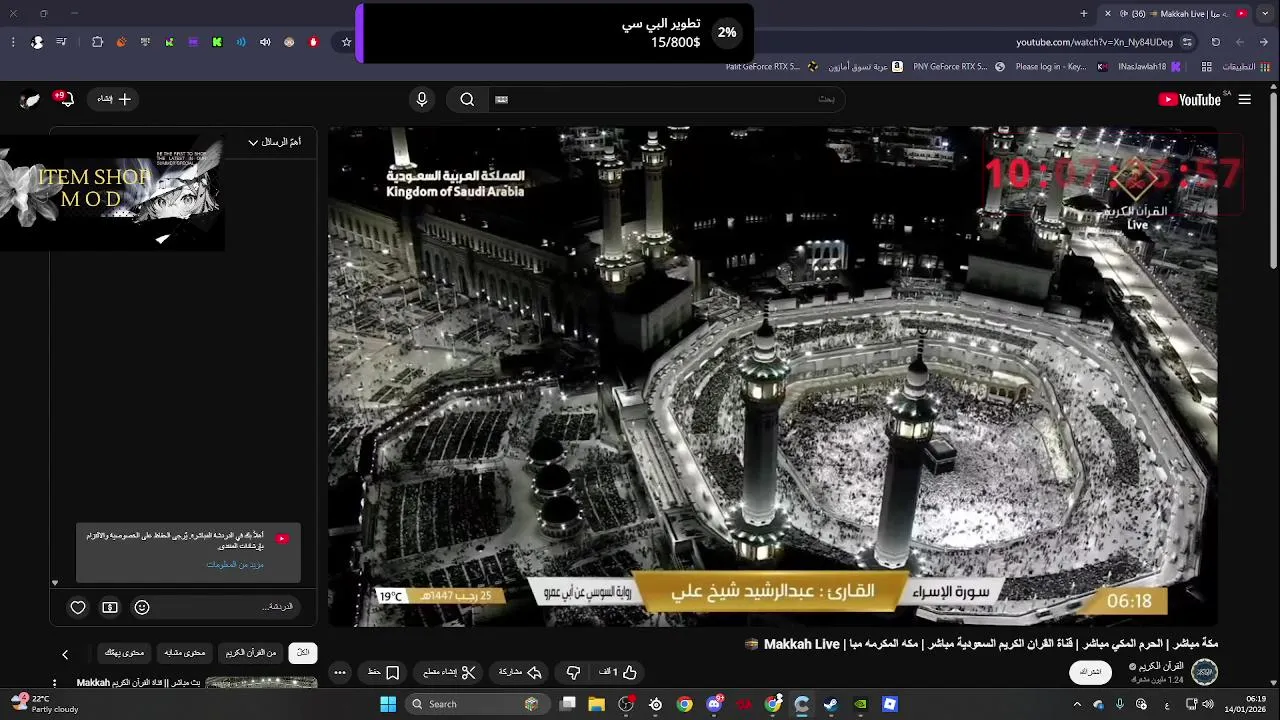Open site information tune icon in the address bar
Screen dimensions: 1280x720
[x=1187, y=42]
